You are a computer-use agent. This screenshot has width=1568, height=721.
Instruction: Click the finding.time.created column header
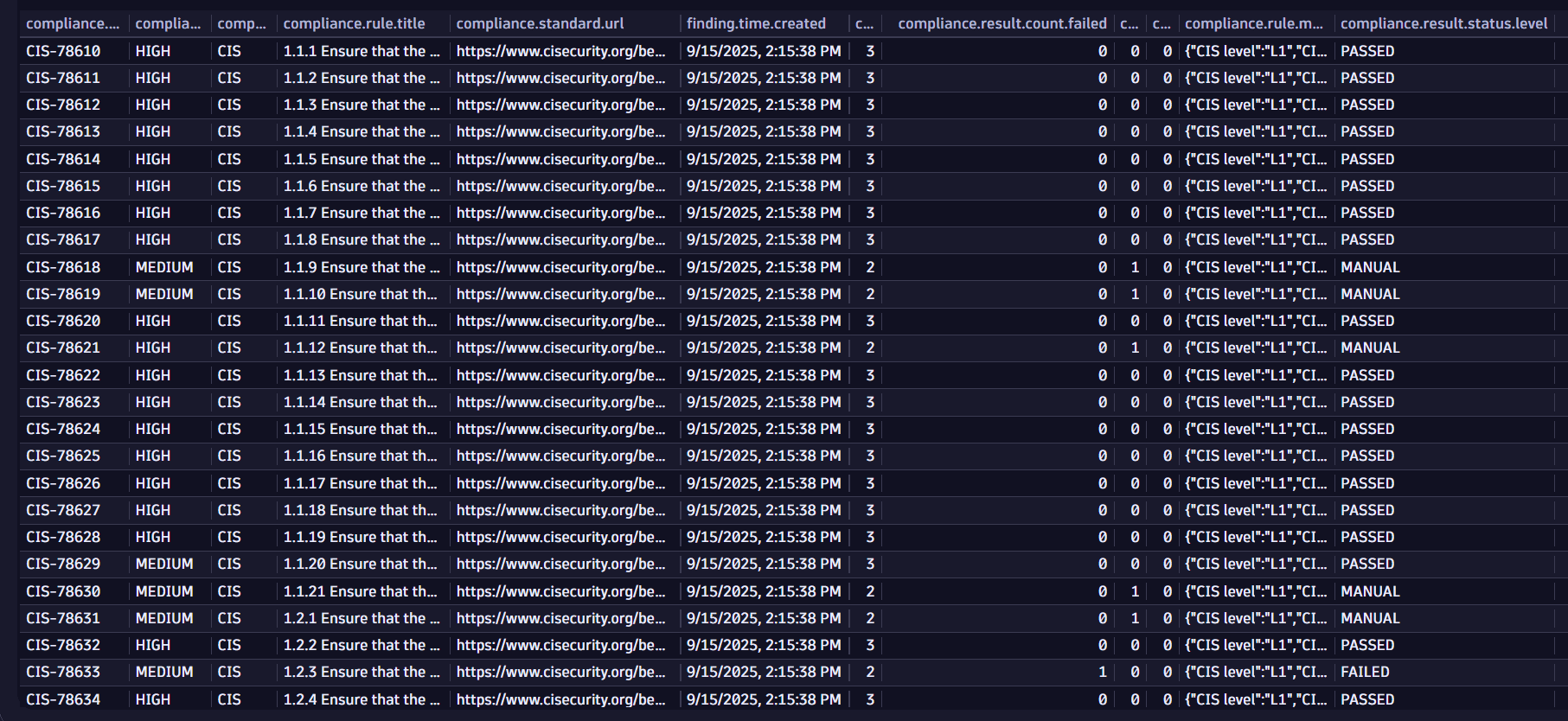click(x=756, y=23)
